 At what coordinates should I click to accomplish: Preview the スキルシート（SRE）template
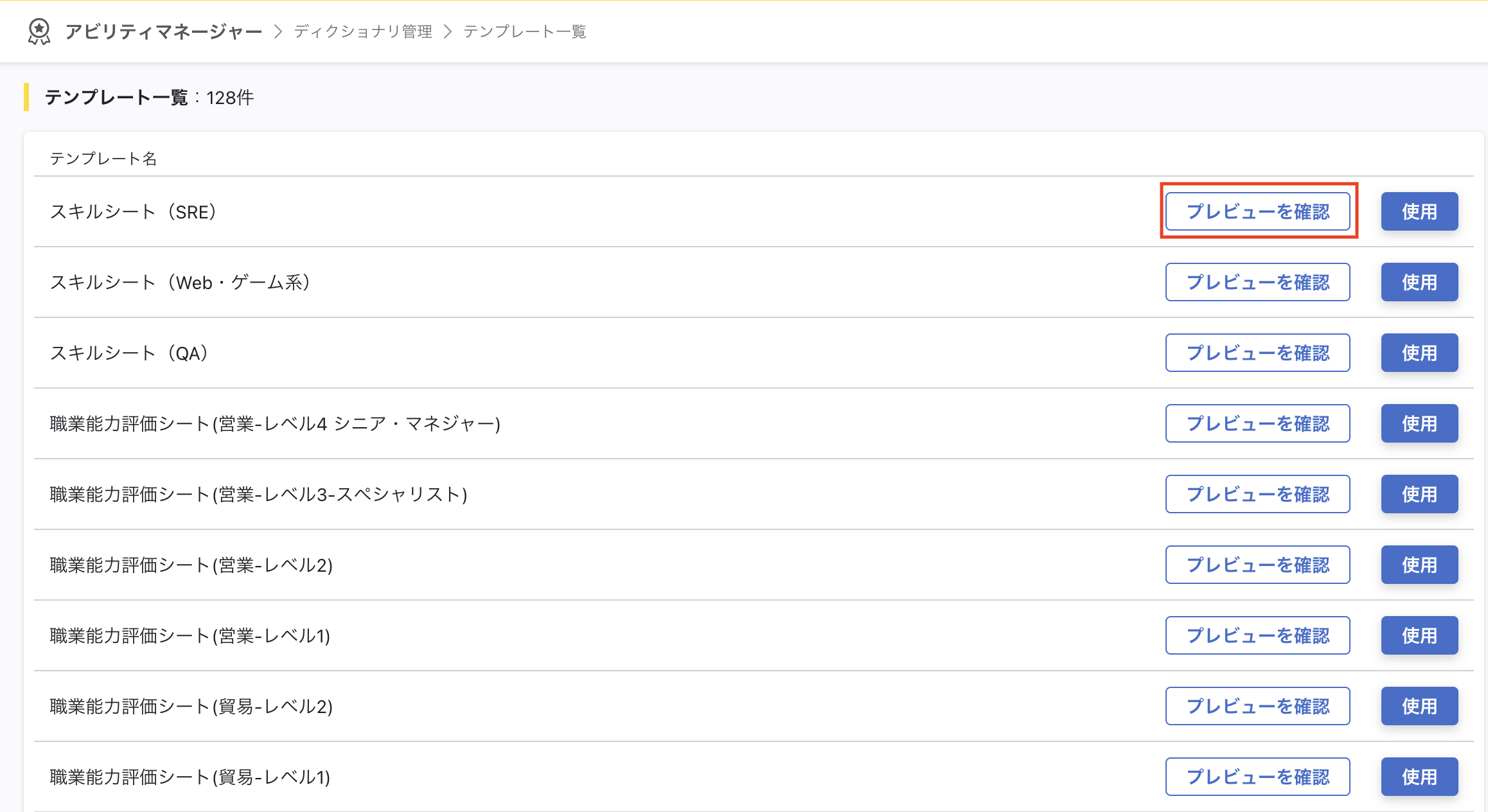pos(1257,211)
